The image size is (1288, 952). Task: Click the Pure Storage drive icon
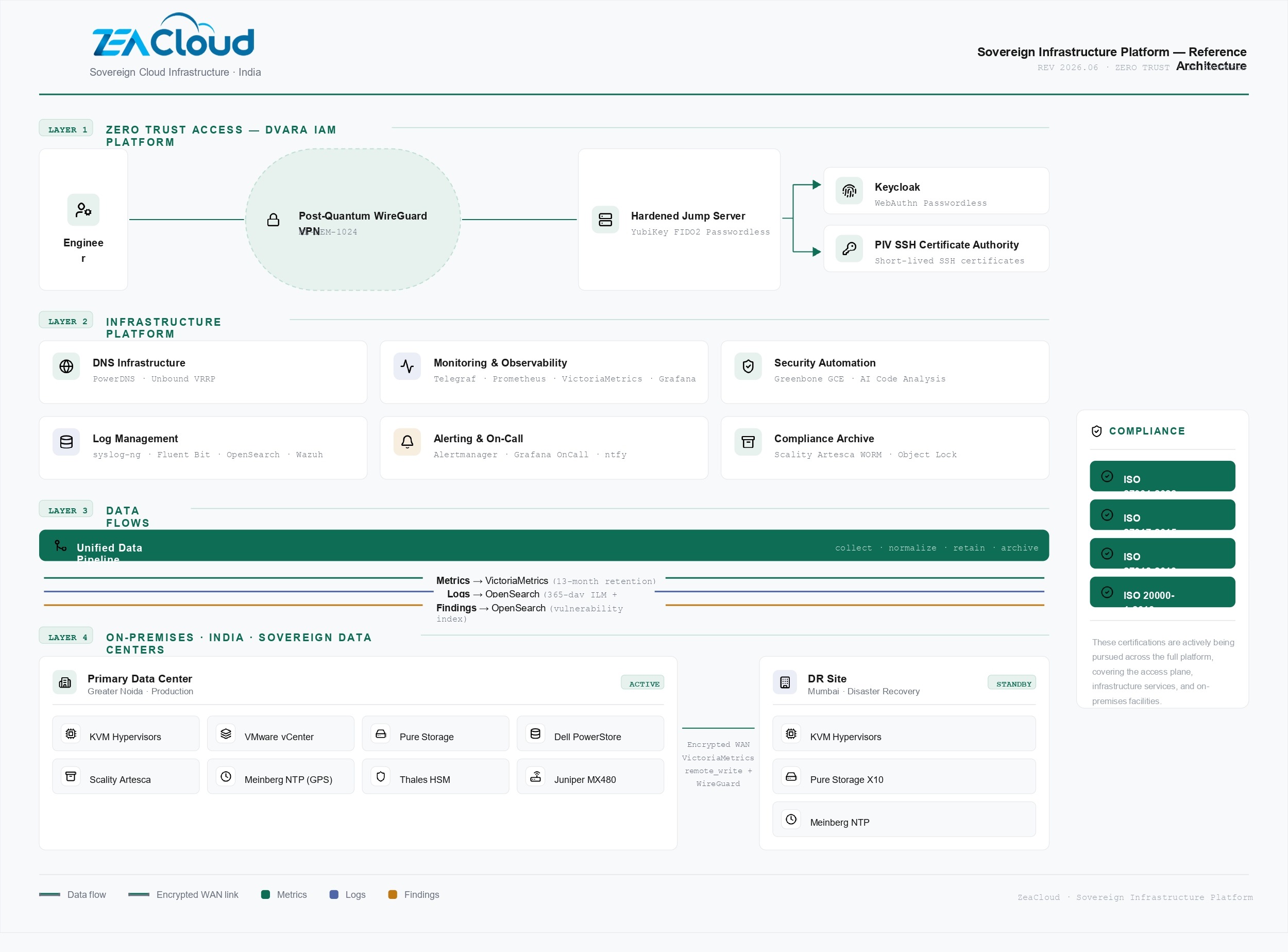381,733
